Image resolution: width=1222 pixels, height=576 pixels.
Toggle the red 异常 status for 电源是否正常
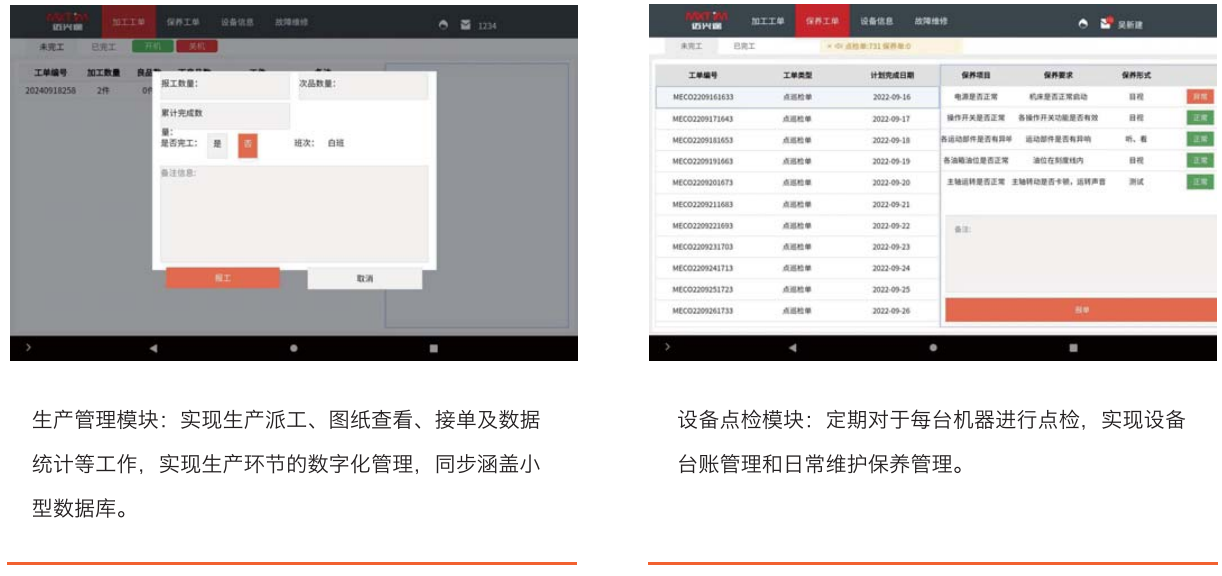tap(1198, 97)
